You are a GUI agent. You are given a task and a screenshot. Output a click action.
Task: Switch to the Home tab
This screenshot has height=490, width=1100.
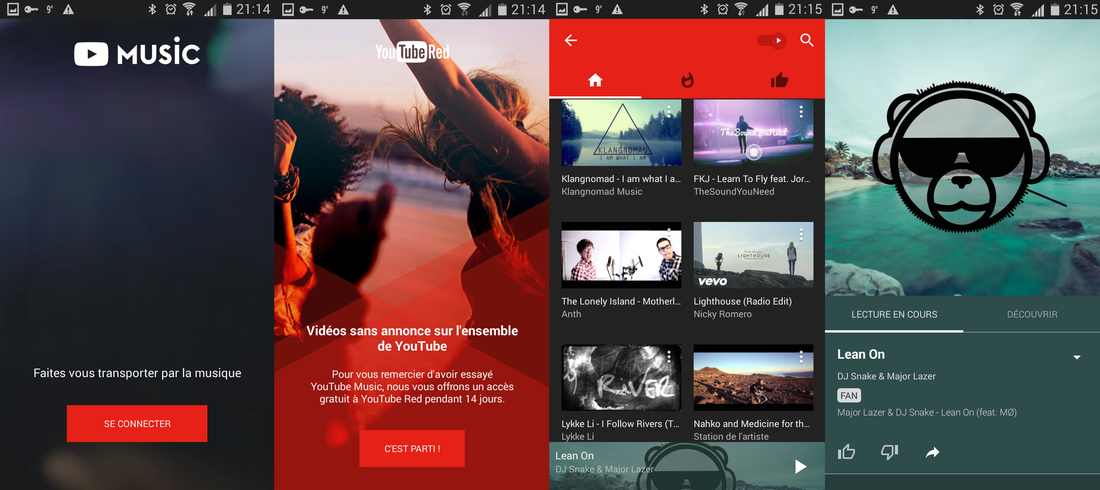click(x=595, y=80)
